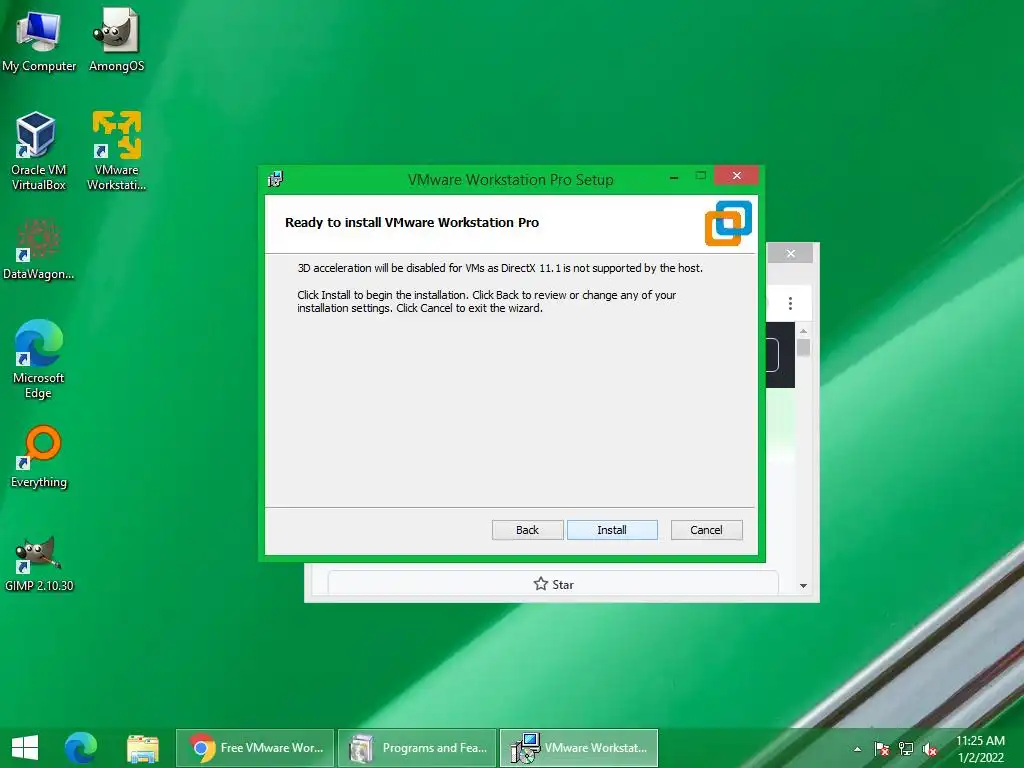Open the AmongOS desktop icon
The image size is (1024, 768).
tap(116, 40)
